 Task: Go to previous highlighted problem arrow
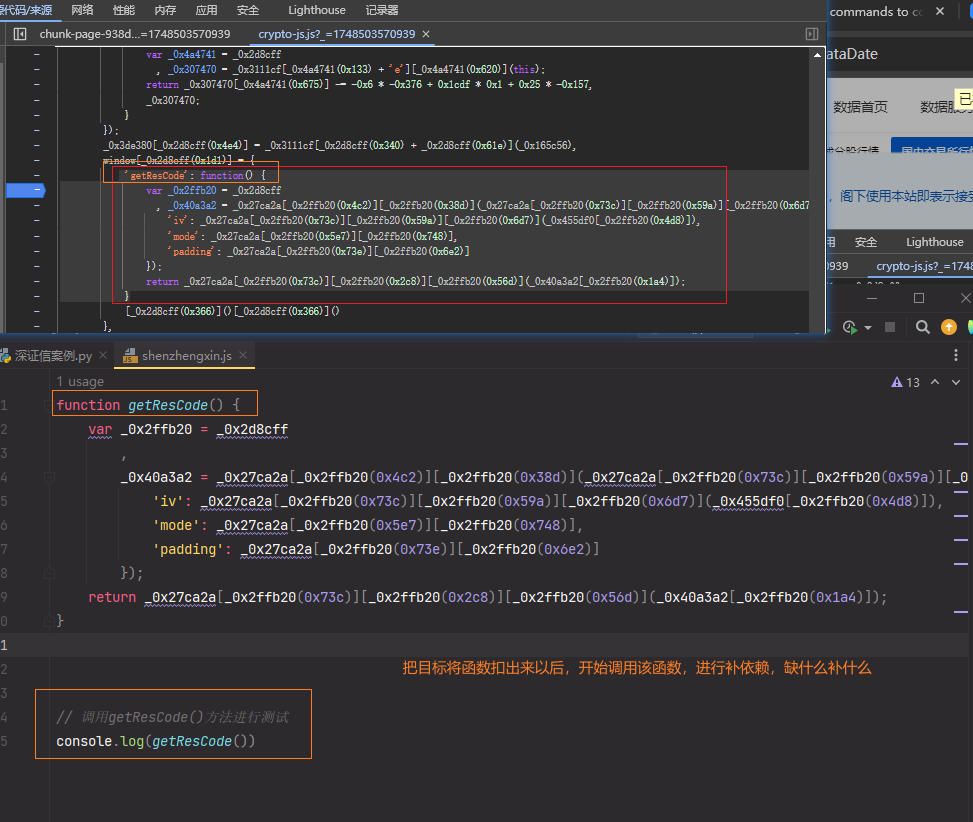click(x=935, y=382)
